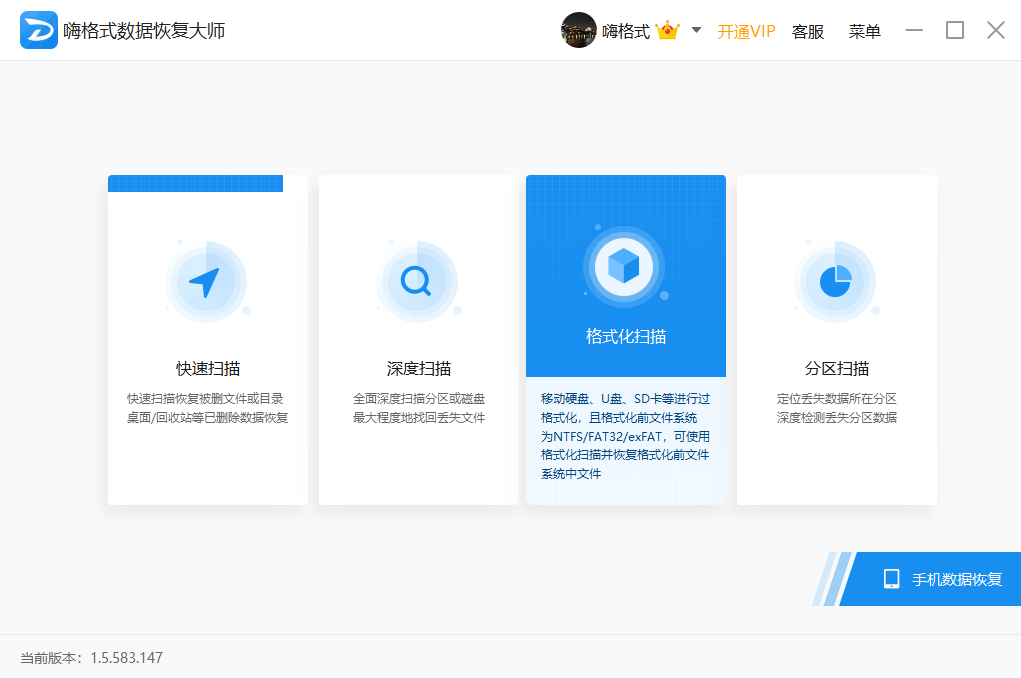The height and width of the screenshot is (678, 1021).
Task: Expand the account dropdown arrow
Action: 696,30
